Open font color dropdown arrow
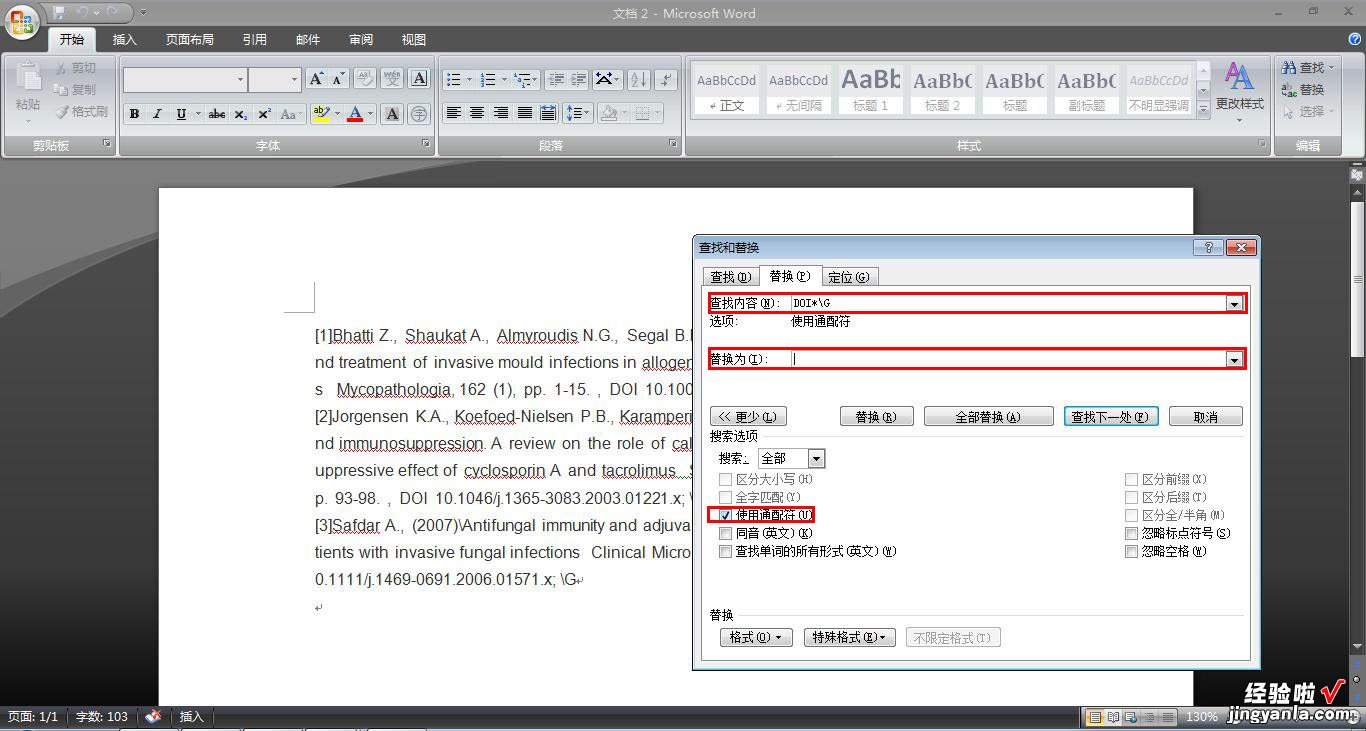Viewport: 1366px width, 731px height. click(x=371, y=114)
